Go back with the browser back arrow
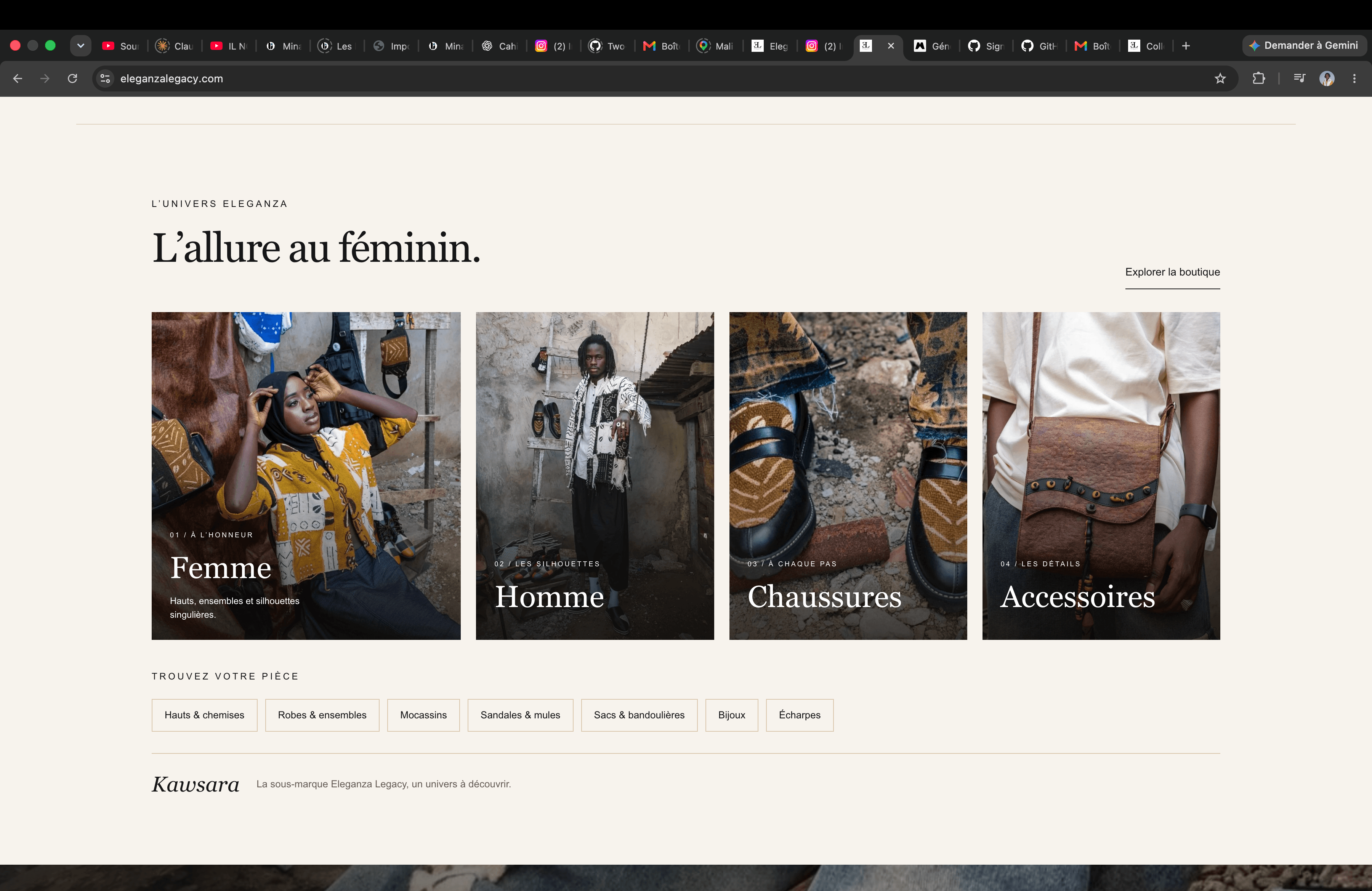This screenshot has width=1372, height=891. 18,79
